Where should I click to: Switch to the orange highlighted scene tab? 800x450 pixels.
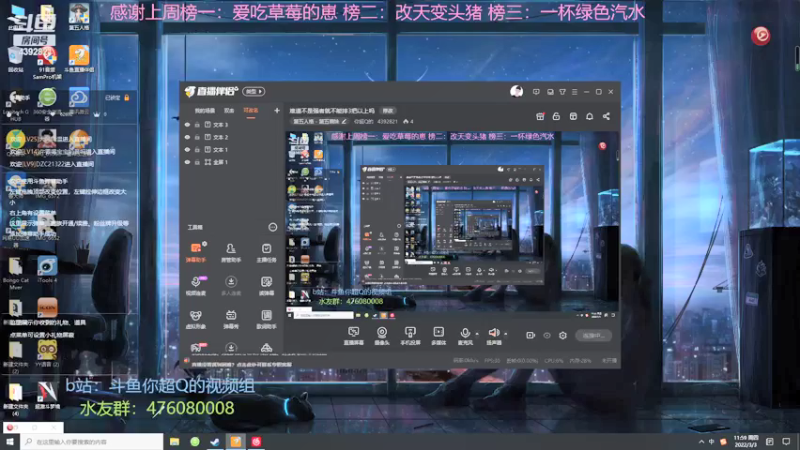click(x=251, y=110)
